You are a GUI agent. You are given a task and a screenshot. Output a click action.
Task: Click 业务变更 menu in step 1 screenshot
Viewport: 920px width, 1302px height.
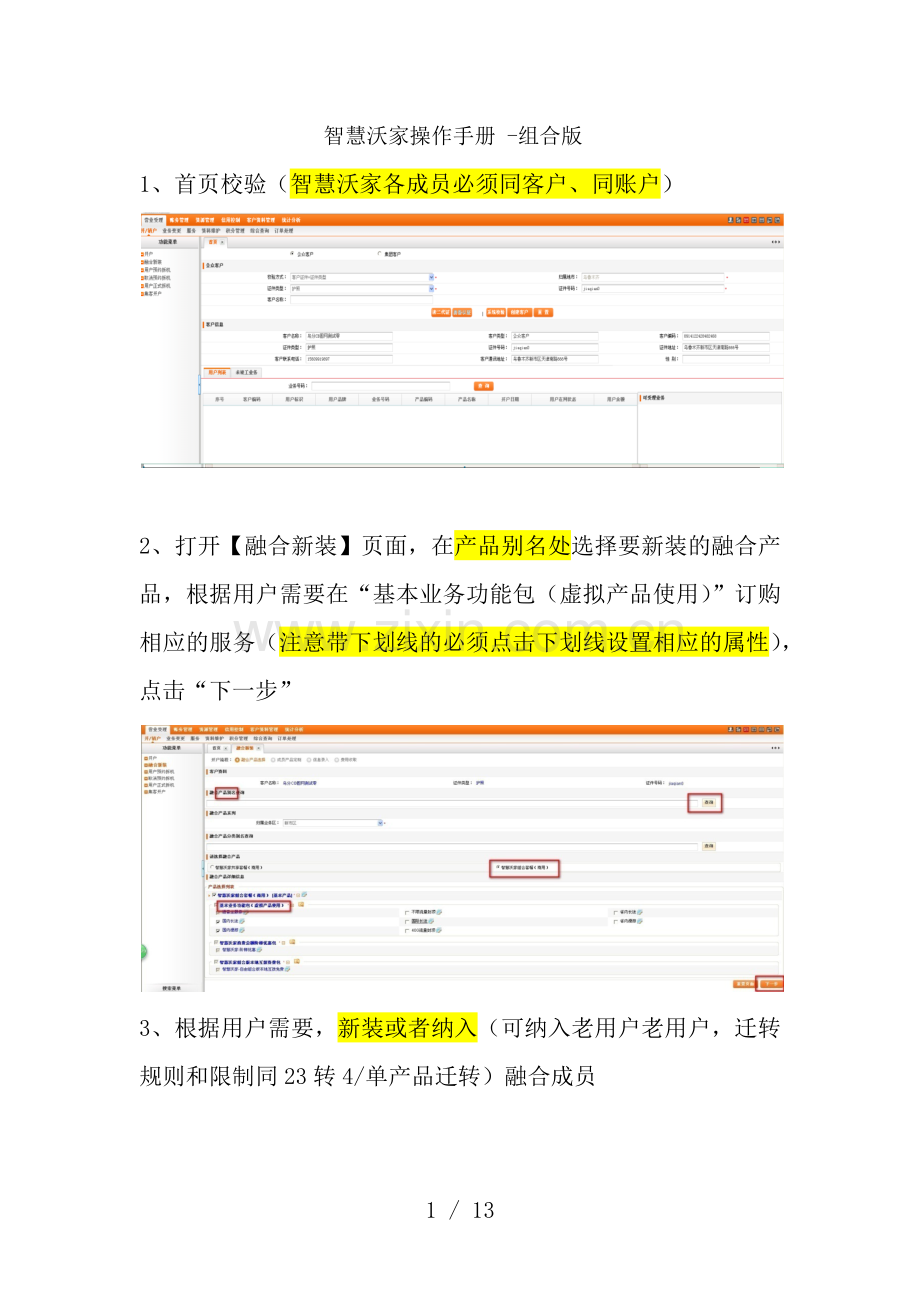click(x=172, y=231)
